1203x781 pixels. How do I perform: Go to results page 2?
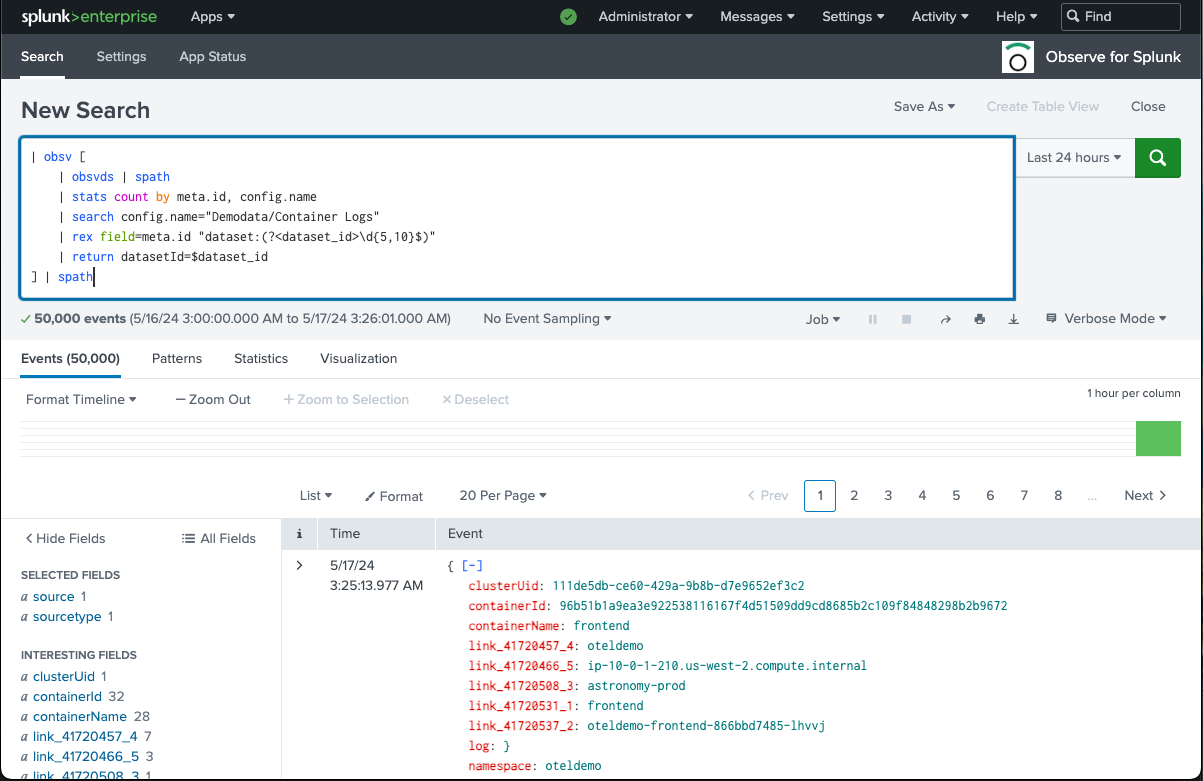(x=854, y=496)
